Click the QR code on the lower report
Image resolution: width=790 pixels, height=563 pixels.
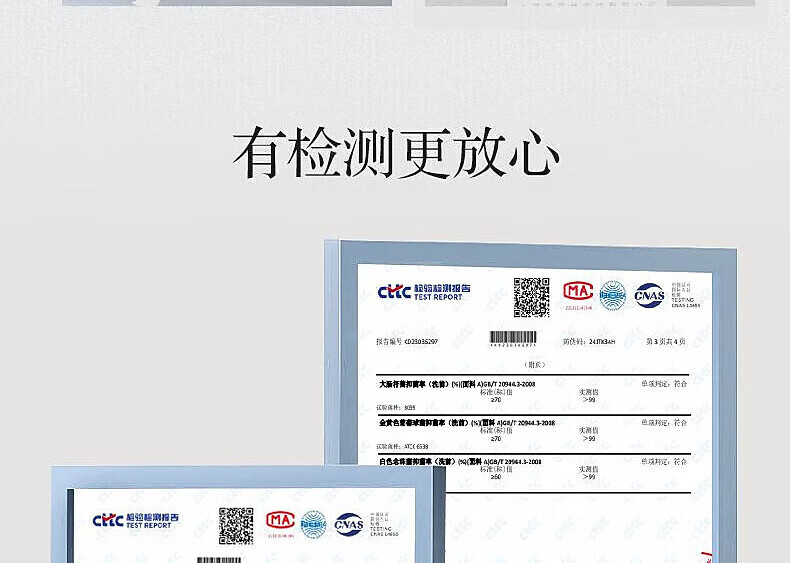(236, 525)
